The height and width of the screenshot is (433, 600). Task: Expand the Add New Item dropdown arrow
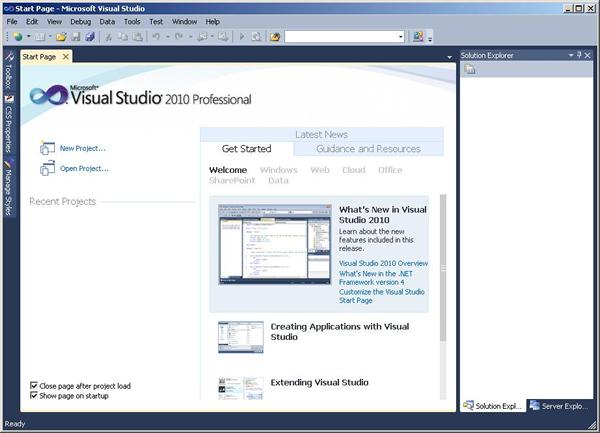pyautogui.click(x=50, y=37)
